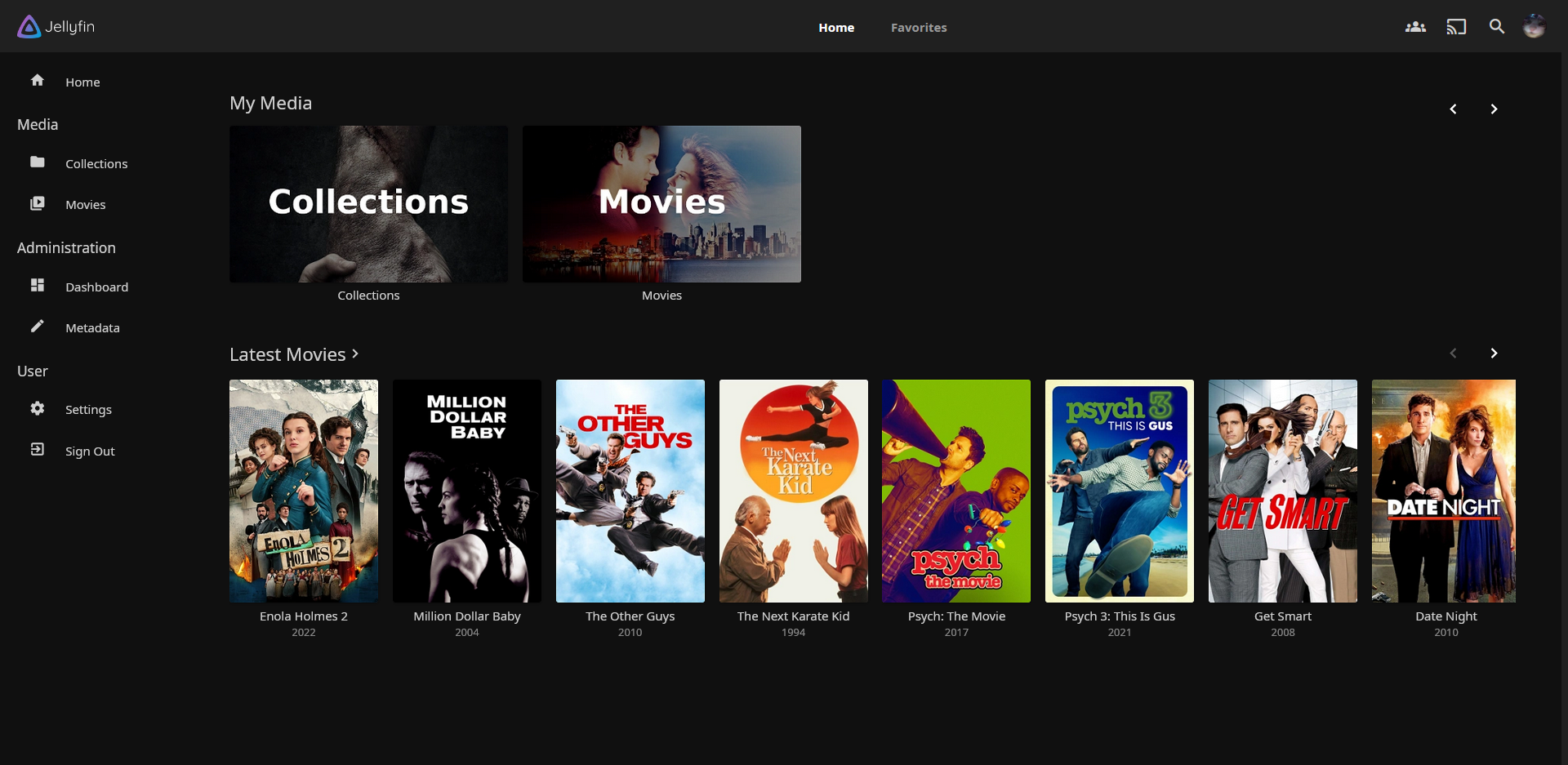Click the Settings gear icon in sidebar
Screen dimensions: 1568x765
click(x=38, y=409)
